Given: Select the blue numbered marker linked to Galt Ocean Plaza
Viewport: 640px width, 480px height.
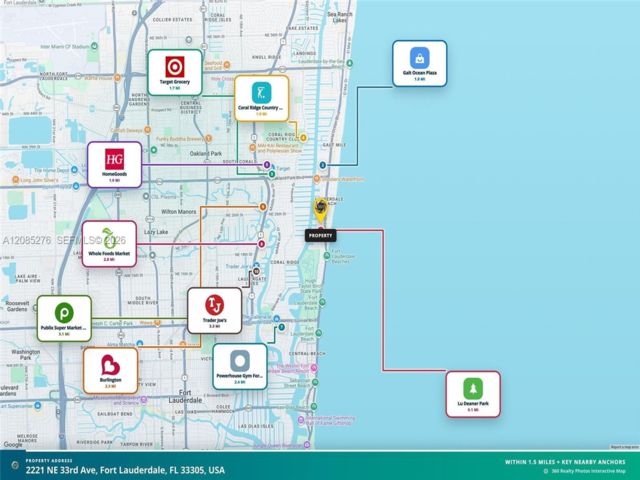Looking at the screenshot, I should click(x=322, y=165).
